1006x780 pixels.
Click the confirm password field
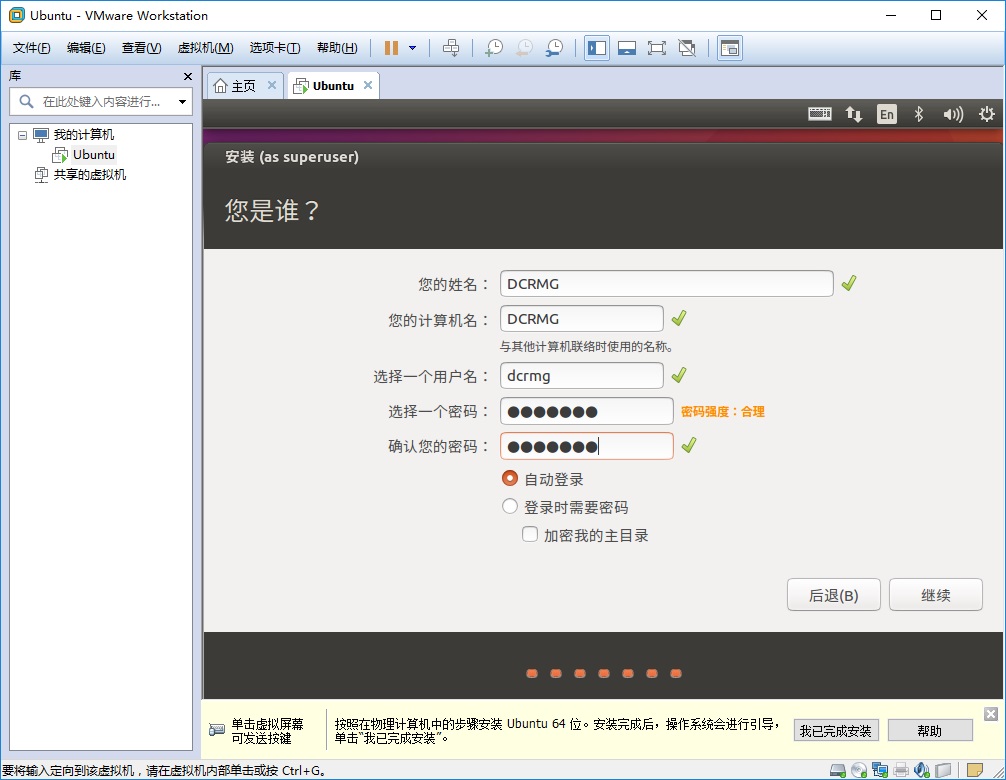[x=586, y=446]
